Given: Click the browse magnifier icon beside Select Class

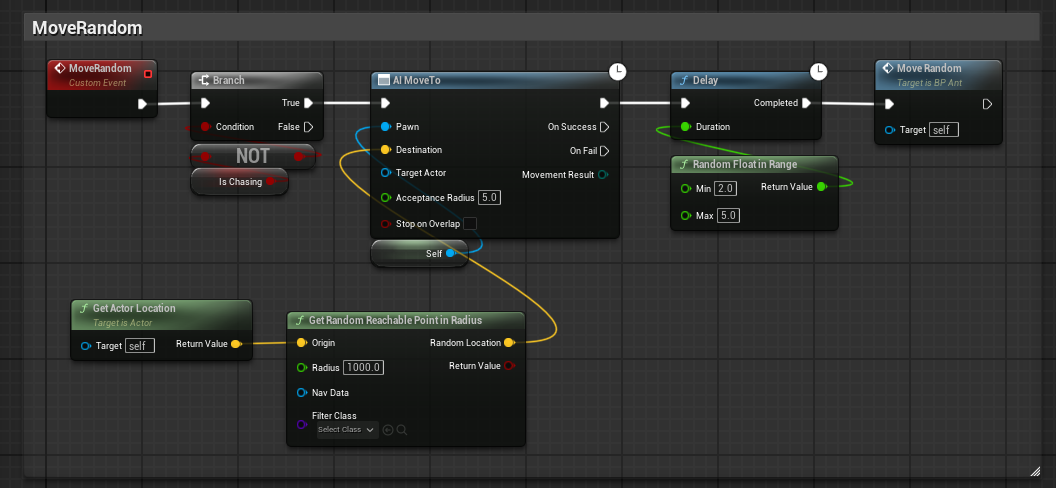Looking at the screenshot, I should pyautogui.click(x=401, y=429).
